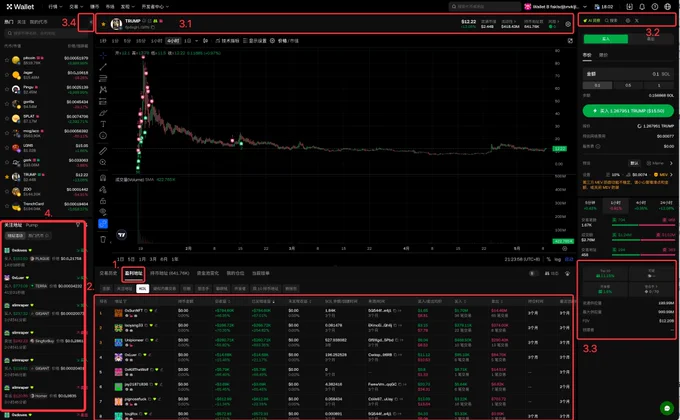This screenshot has width=680, height=420.
Task: Select the brush drawing tool
Action: pos(103,113)
